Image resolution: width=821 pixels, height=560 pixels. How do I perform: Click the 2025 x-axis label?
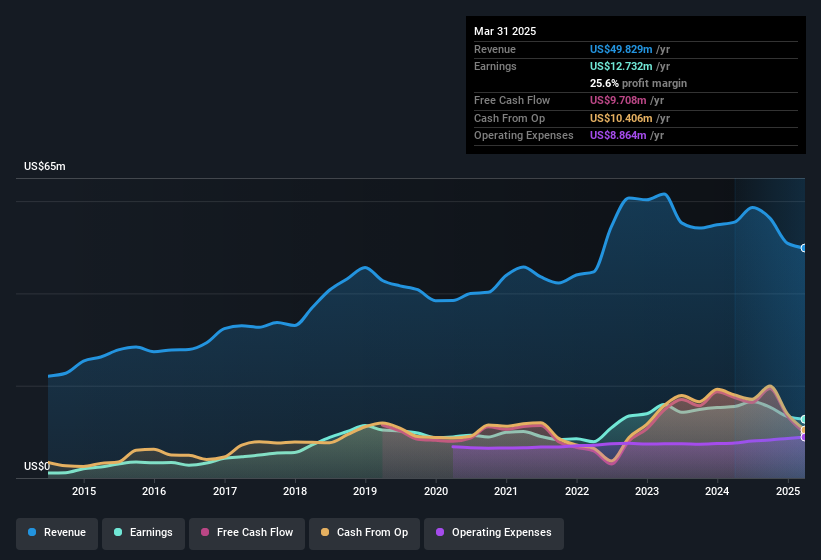pyautogui.click(x=787, y=491)
